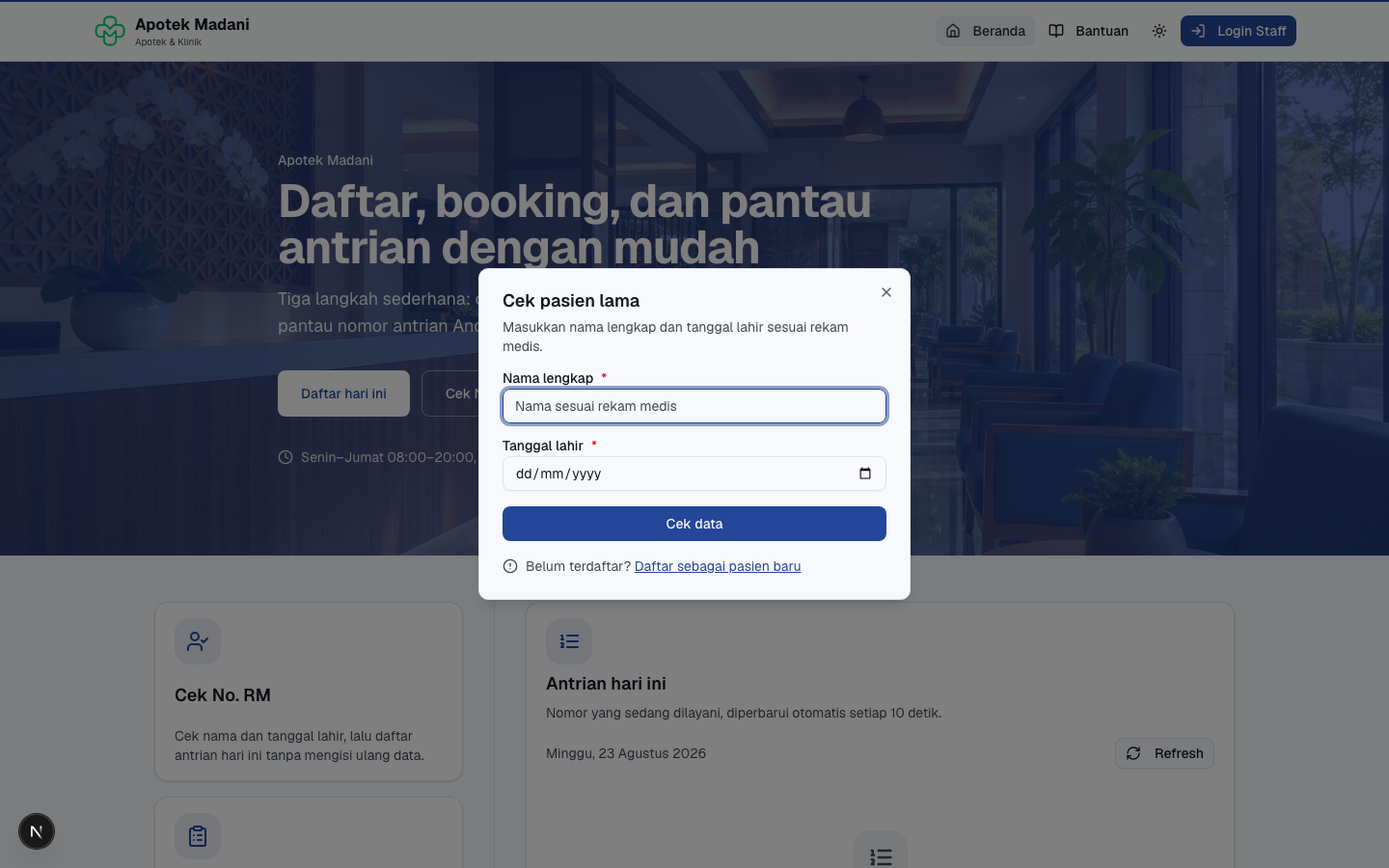
Task: Click the Cek No. RM person-check icon
Action: [x=198, y=641]
